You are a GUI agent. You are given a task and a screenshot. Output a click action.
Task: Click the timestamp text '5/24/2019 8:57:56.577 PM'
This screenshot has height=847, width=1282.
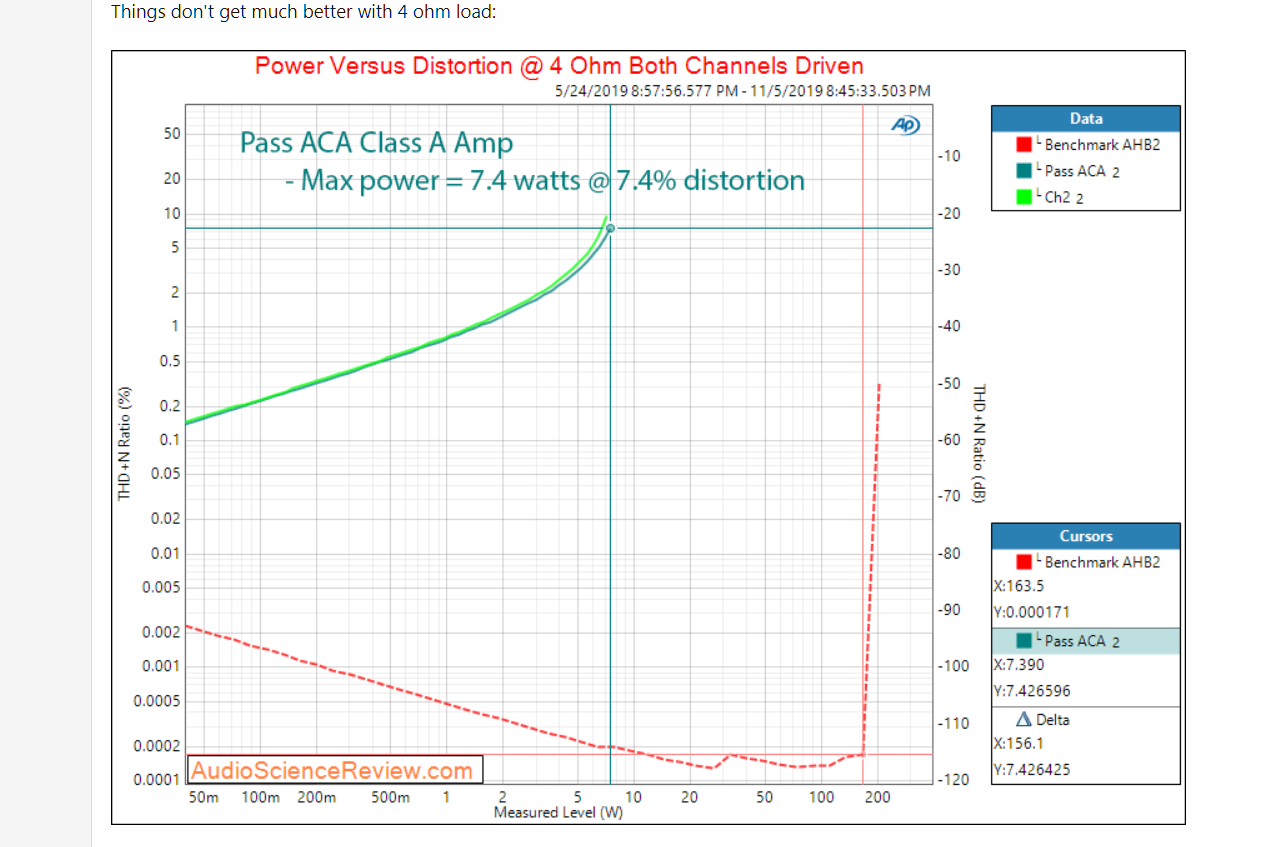pyautogui.click(x=647, y=91)
